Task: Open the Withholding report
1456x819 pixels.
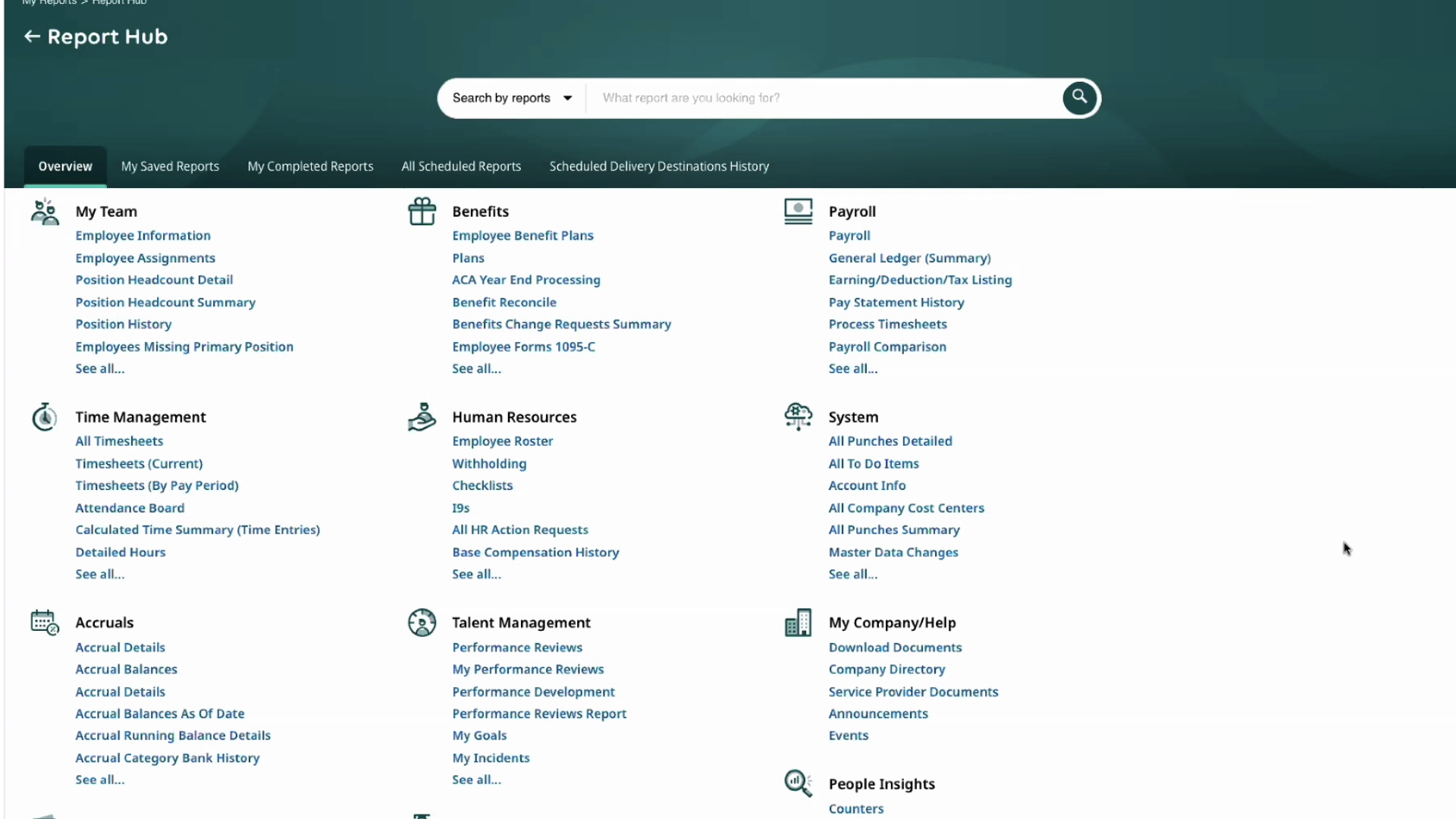Action: coord(489,463)
